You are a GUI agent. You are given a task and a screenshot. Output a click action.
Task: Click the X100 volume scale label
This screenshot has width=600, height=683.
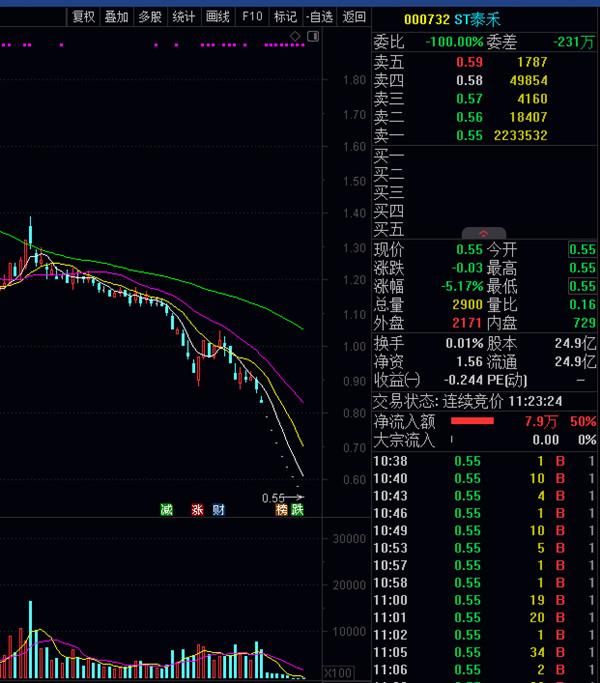(x=340, y=673)
